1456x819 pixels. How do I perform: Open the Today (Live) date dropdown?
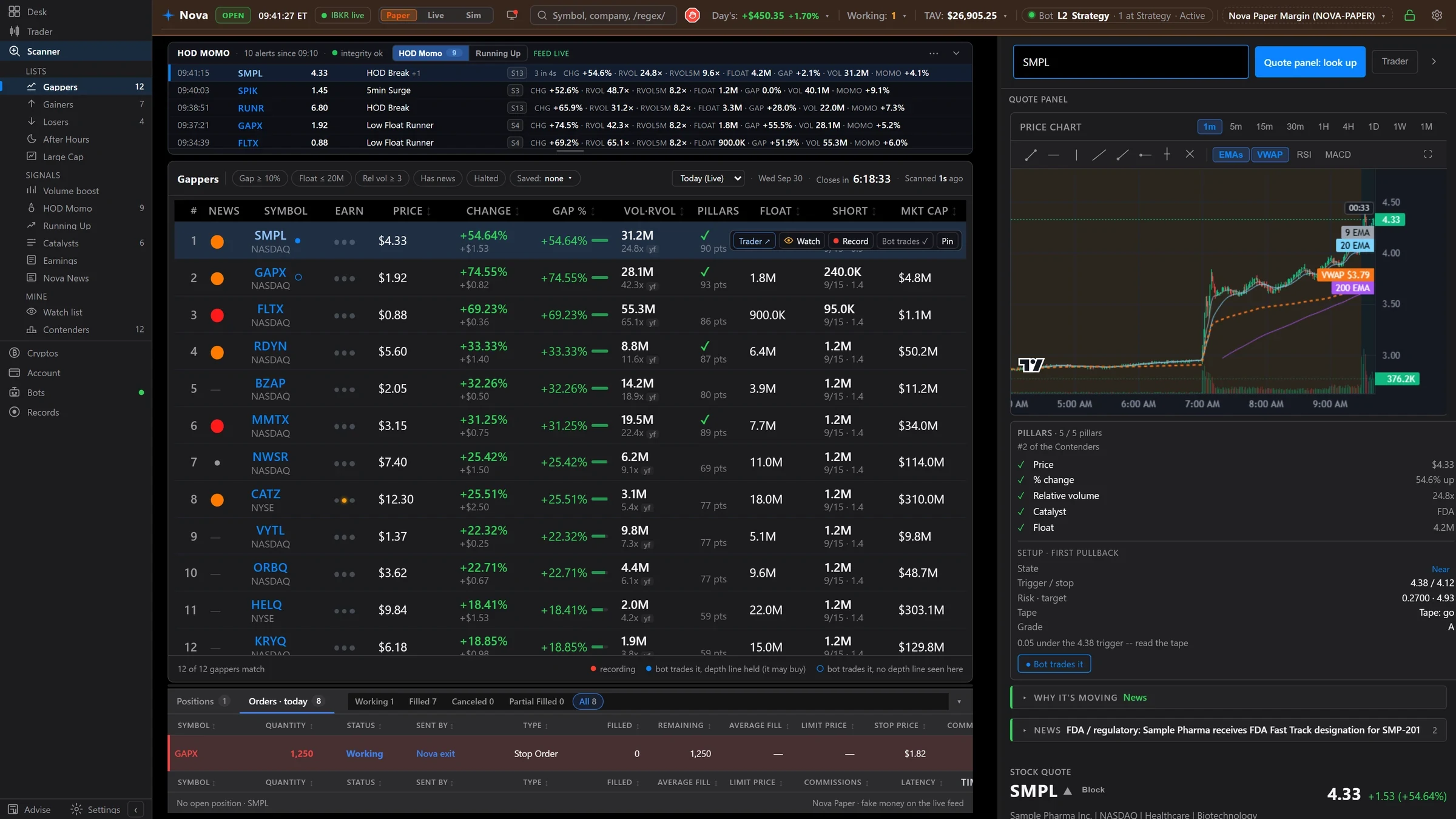tap(709, 178)
